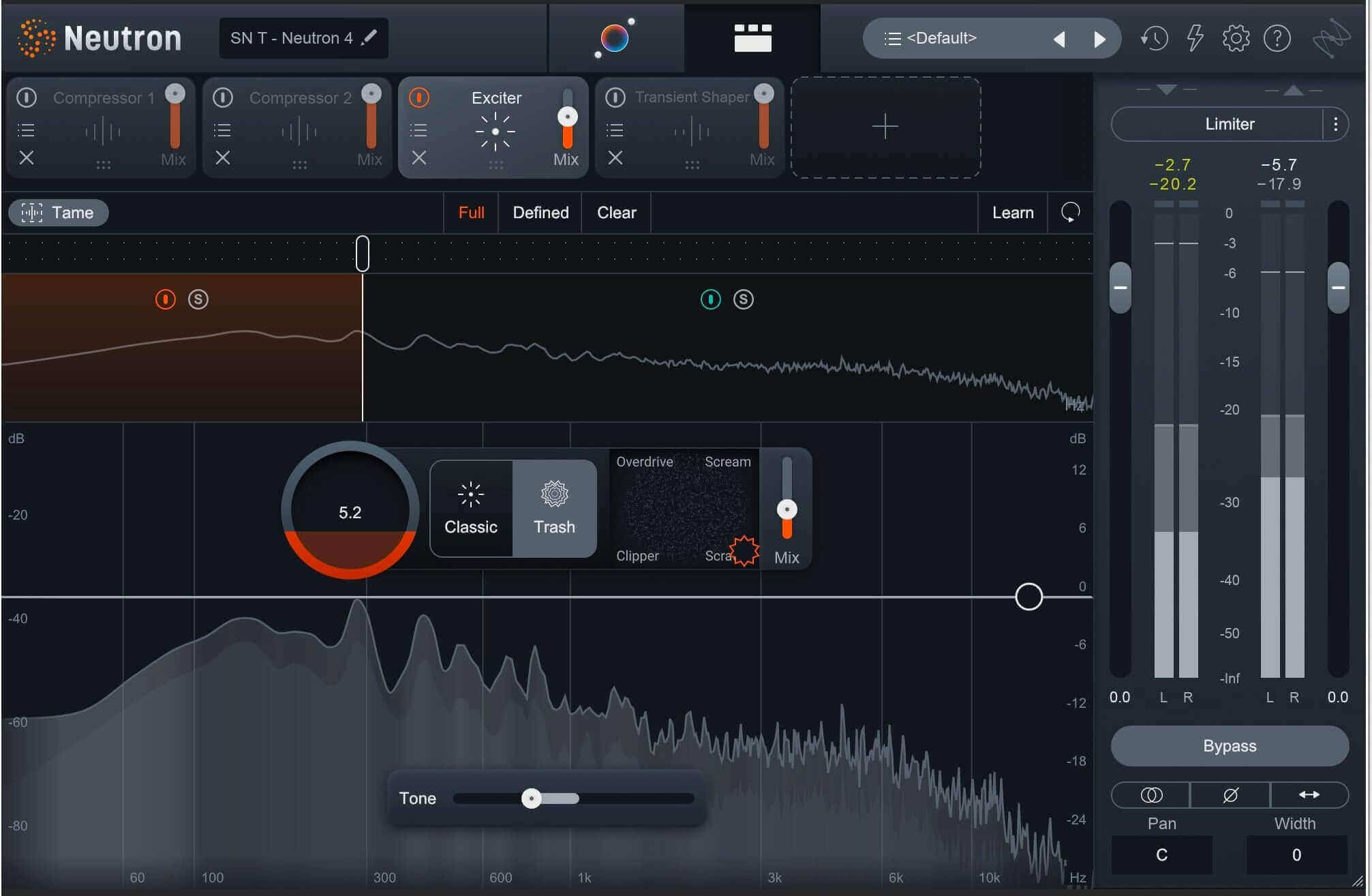Choose the Trash exciter mode
1372x896 pixels.
(x=554, y=508)
